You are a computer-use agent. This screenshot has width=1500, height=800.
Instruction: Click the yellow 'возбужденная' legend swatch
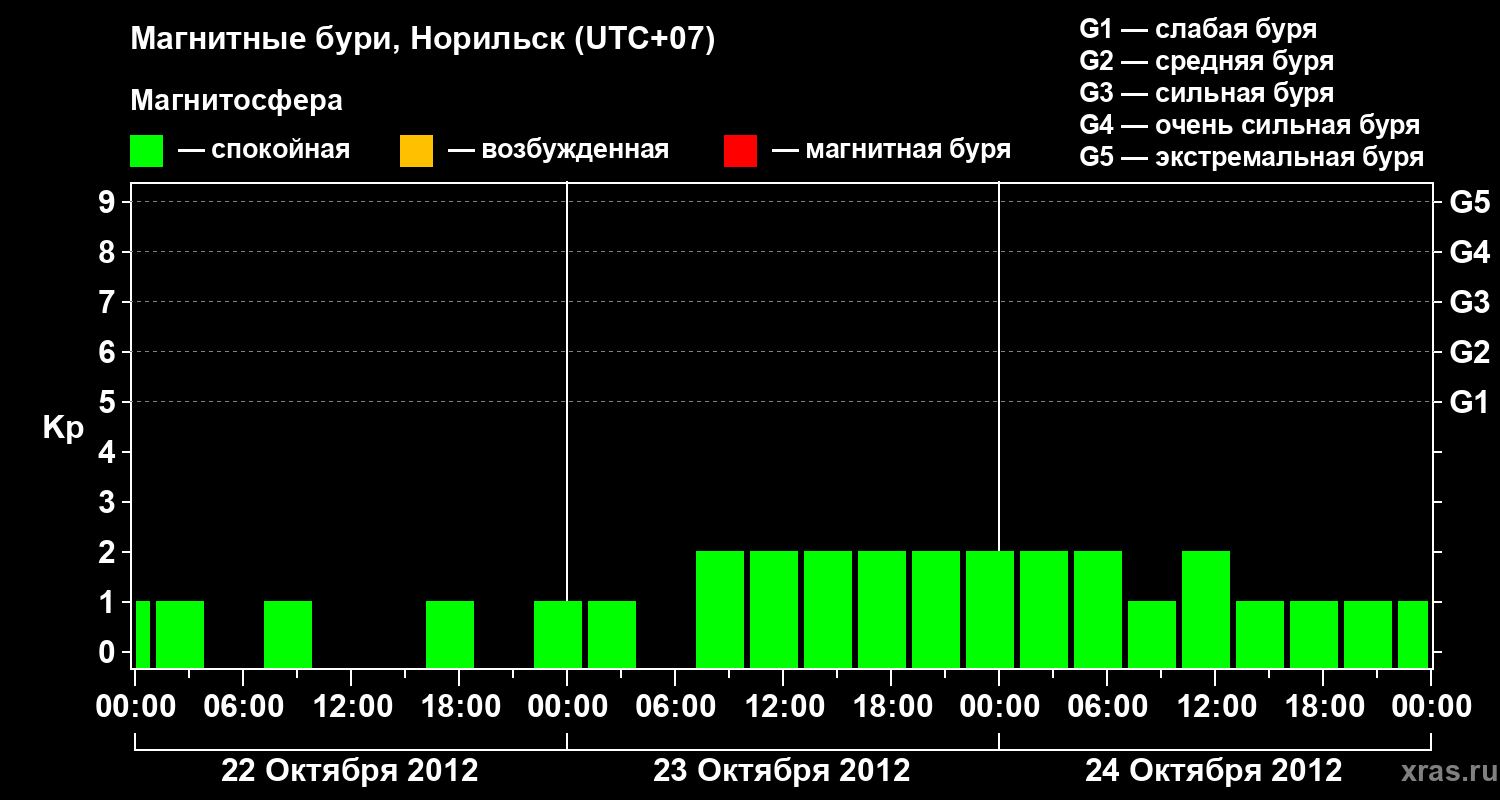pos(416,151)
